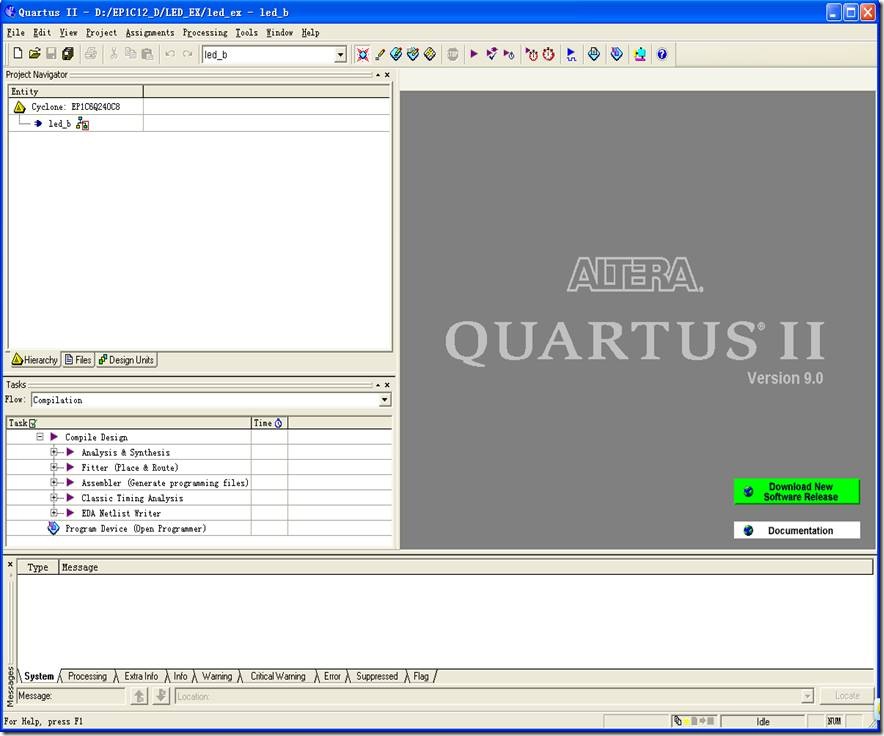This screenshot has height=736, width=884.
Task: Click the save-all project toolbar icon
Action: click(x=68, y=54)
